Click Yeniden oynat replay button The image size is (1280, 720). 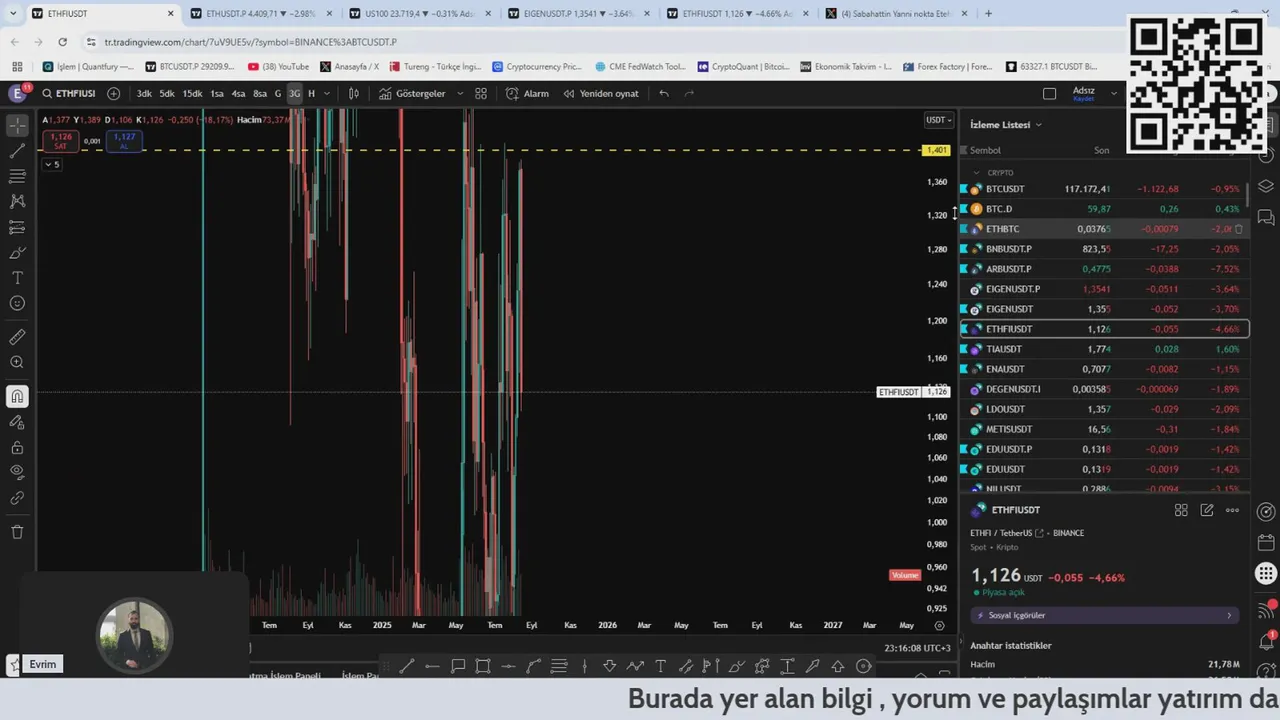600,93
